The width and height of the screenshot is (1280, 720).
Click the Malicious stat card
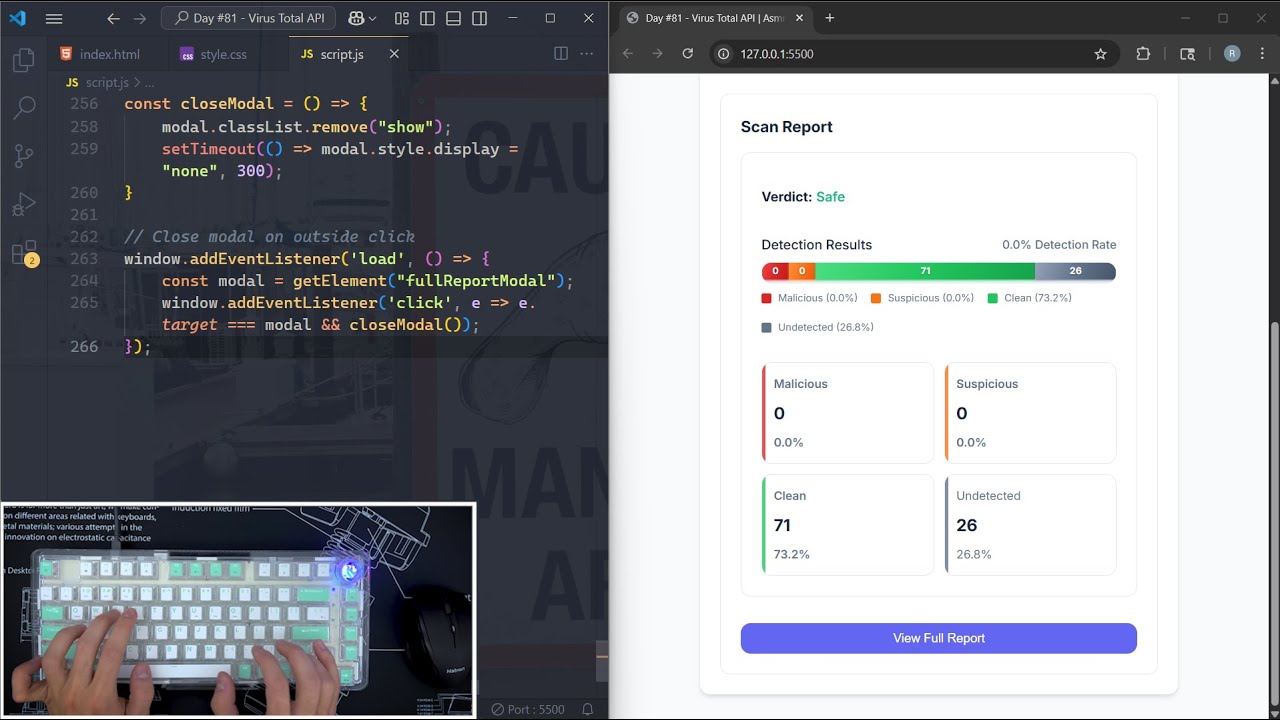coord(847,413)
